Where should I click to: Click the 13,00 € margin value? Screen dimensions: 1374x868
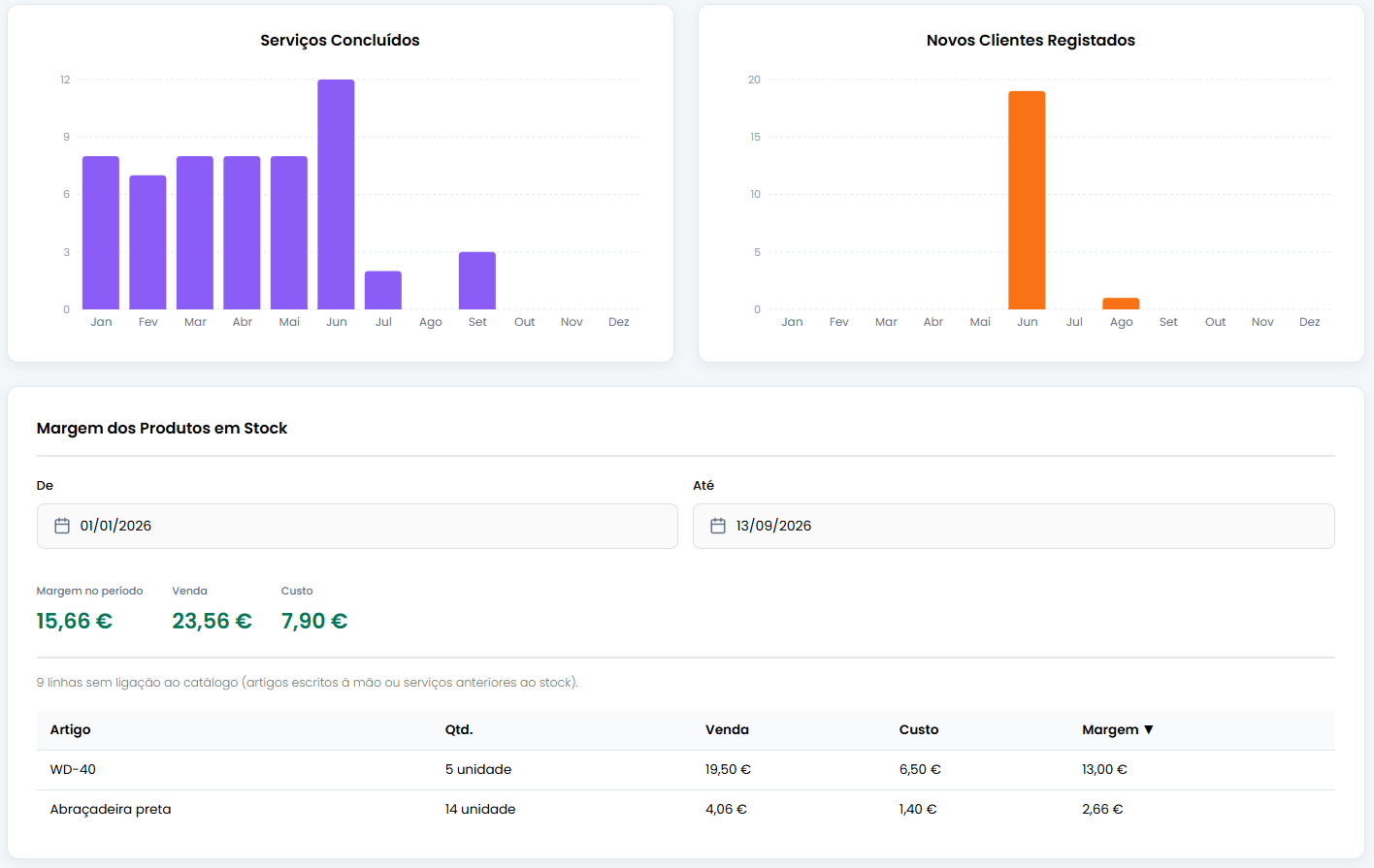coord(1104,769)
